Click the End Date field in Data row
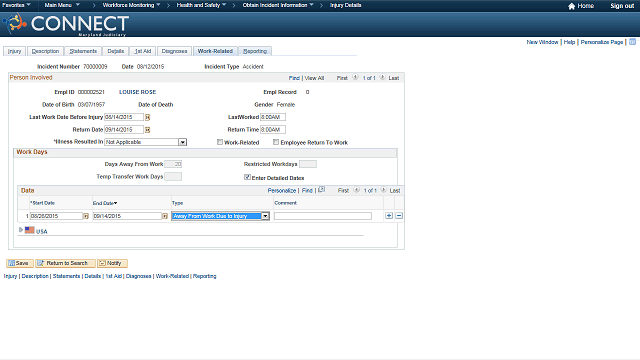 (x=127, y=216)
